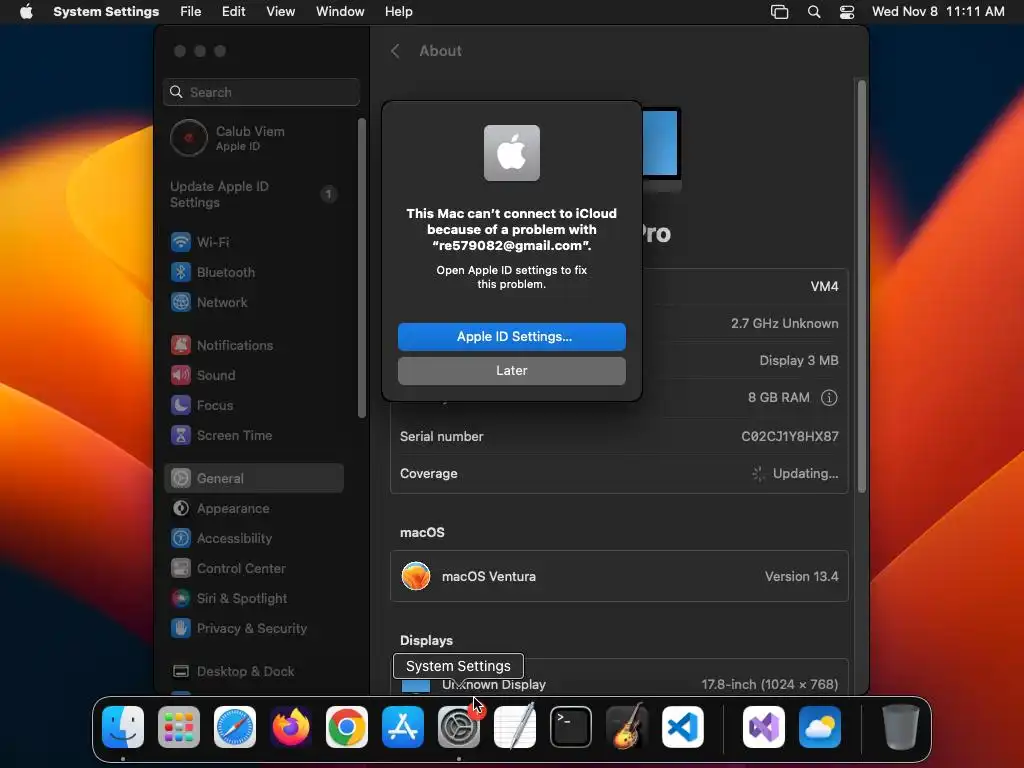
Task: Open Notifications settings icon
Action: (x=181, y=345)
